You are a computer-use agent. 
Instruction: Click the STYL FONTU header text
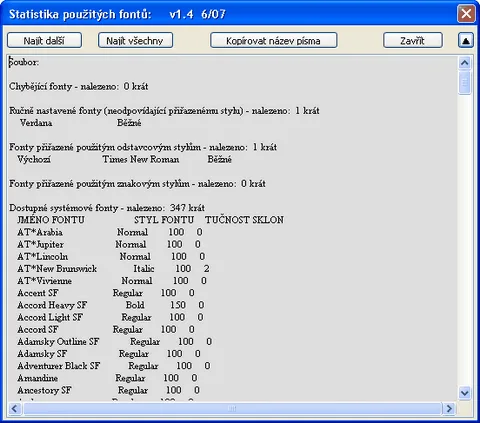click(164, 220)
